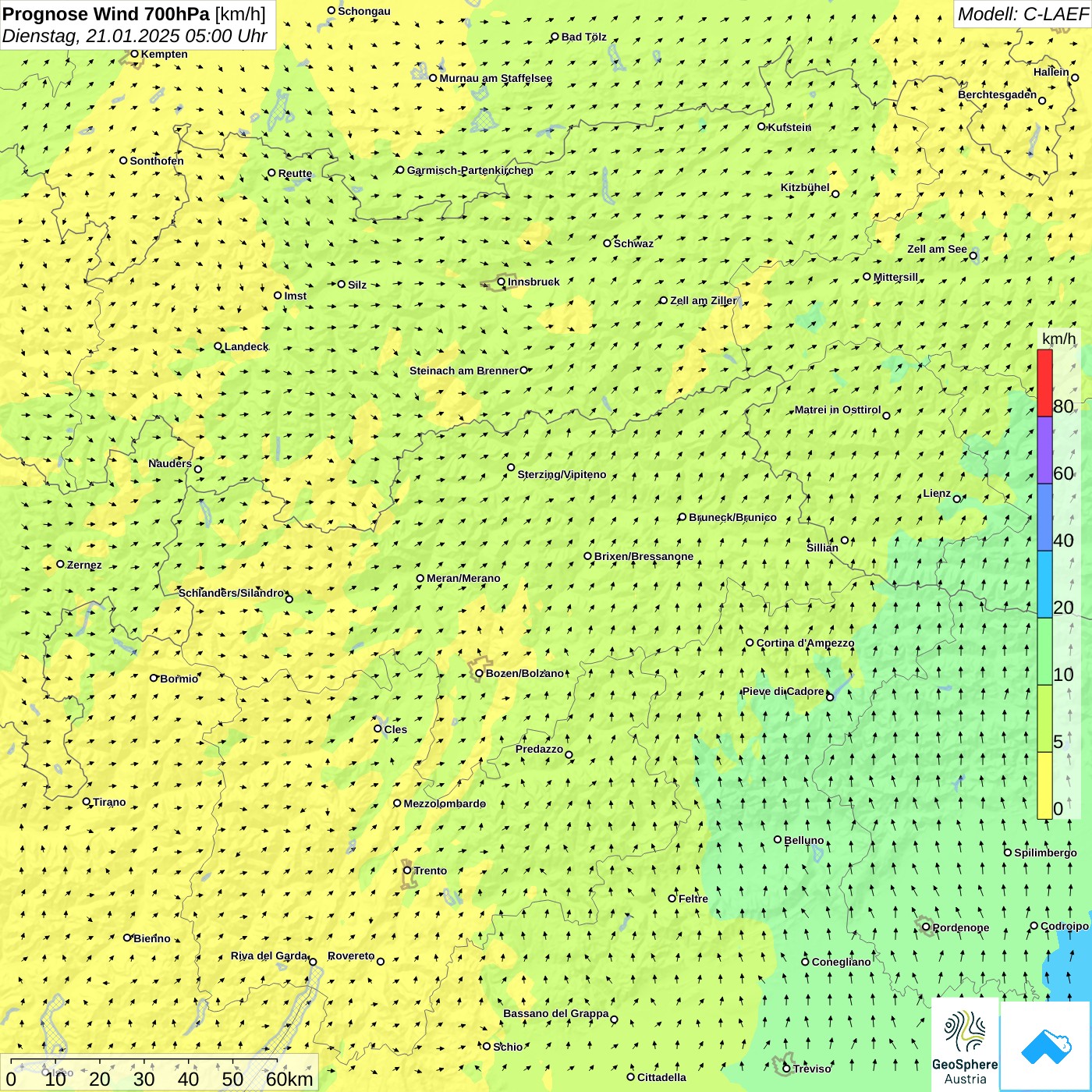Screen dimensions: 1092x1092
Task: Select the purple legend color segment
Action: (1044, 450)
